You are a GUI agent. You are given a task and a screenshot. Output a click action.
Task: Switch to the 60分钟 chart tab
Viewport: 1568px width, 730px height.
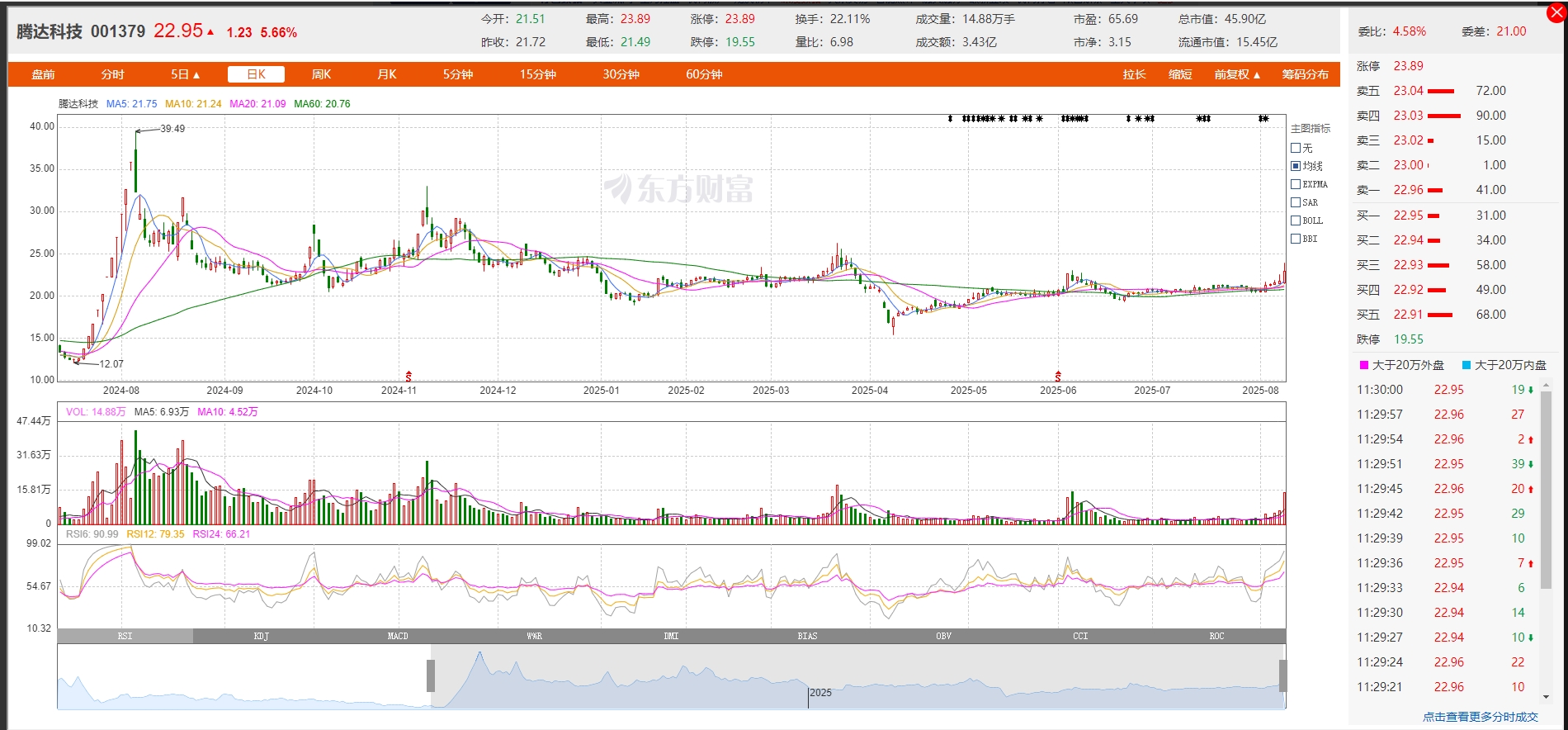point(704,74)
